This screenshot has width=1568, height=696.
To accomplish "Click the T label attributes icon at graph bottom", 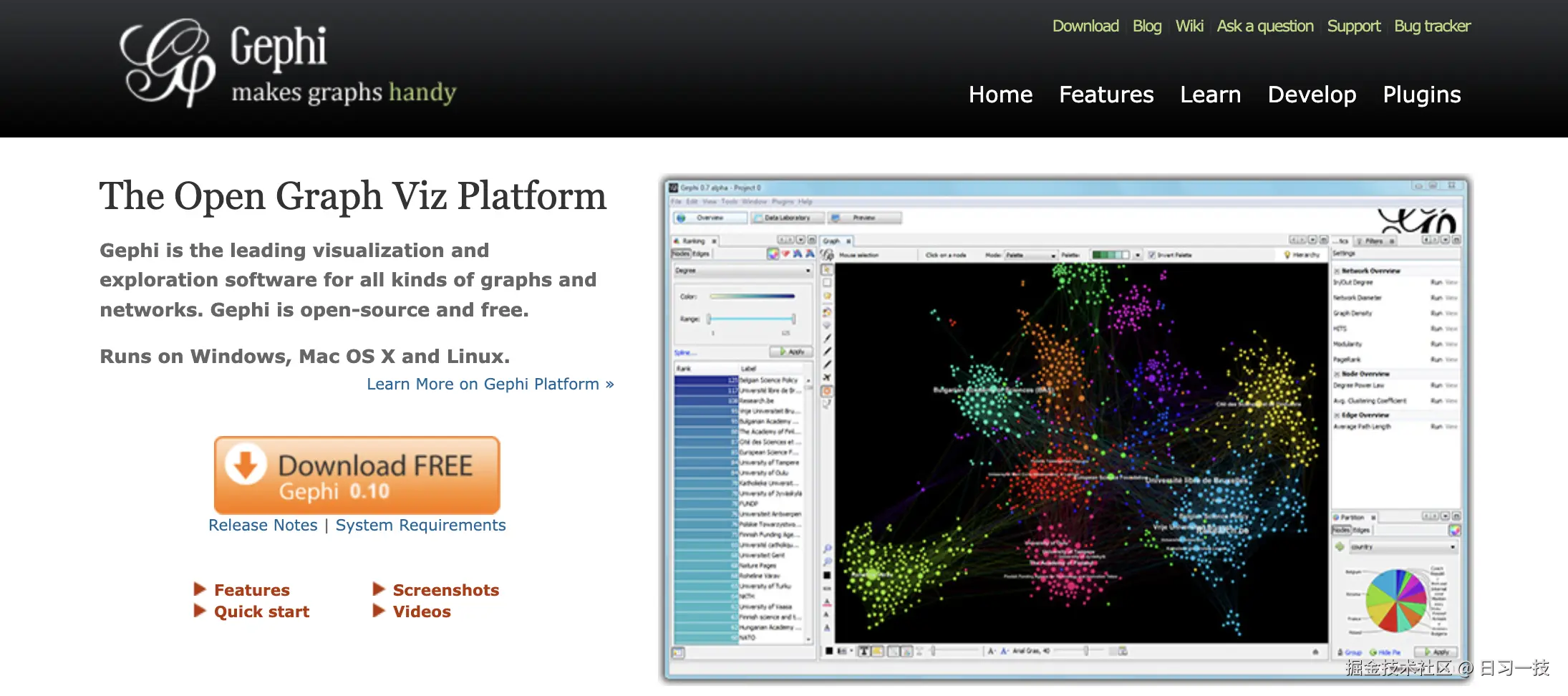I will 863,651.
